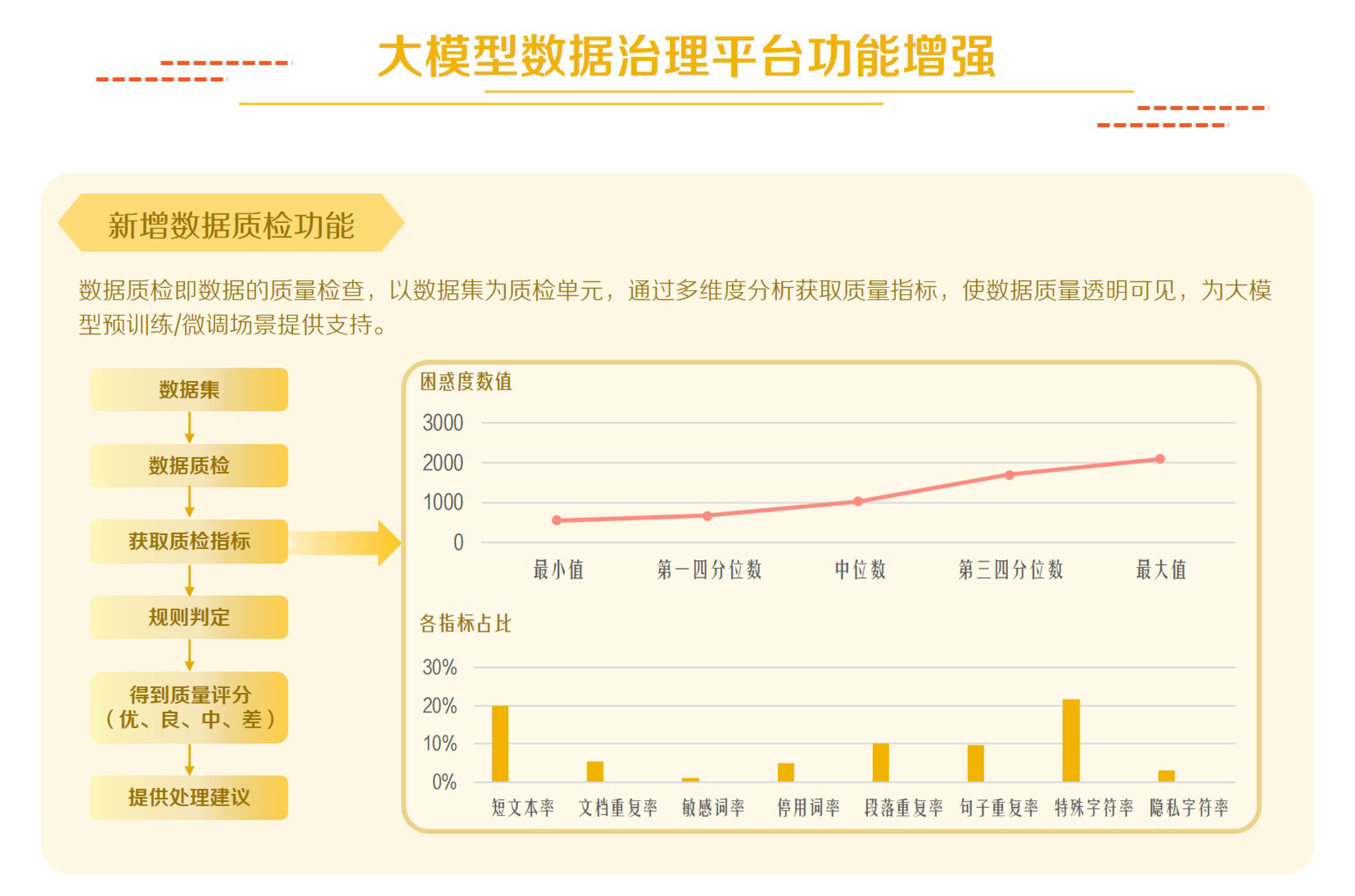Click the main title 大模型数据治理平台功能增强

click(x=686, y=56)
